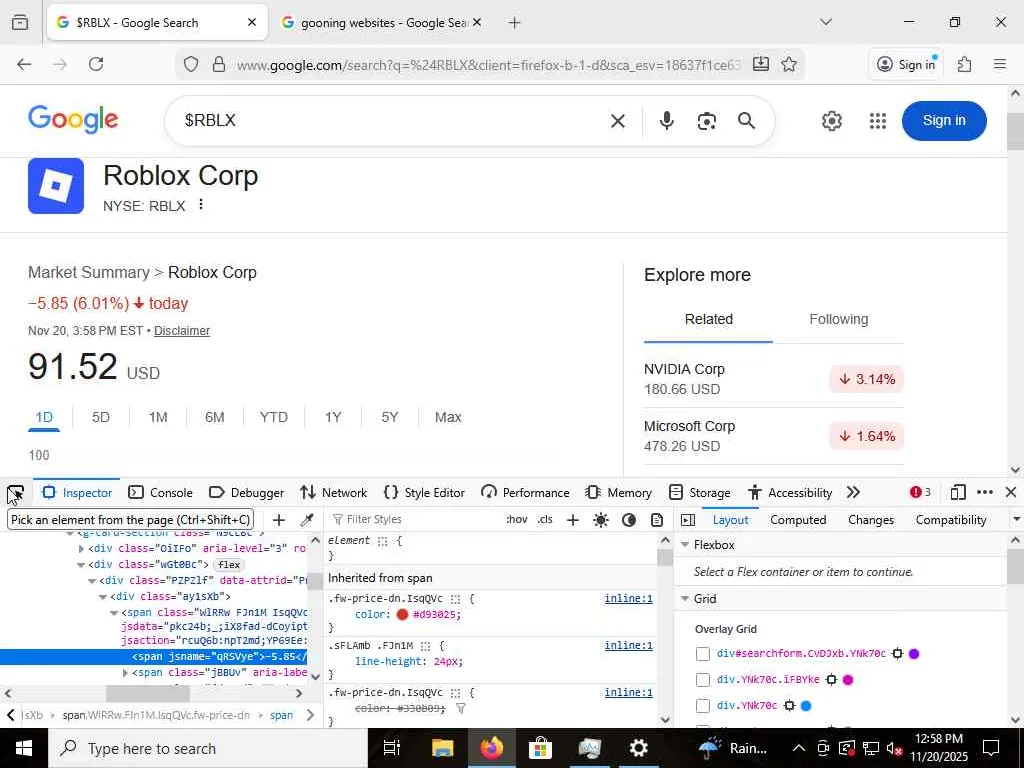Check the overlay box for div.YNk70c

[703, 706]
